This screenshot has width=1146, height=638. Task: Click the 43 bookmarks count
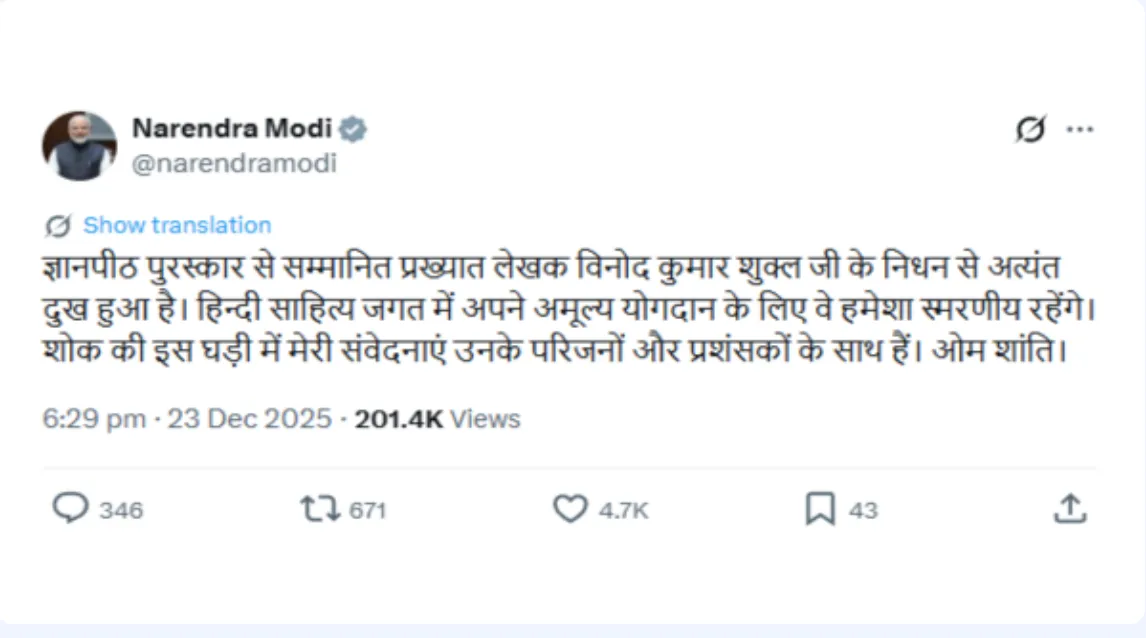tap(863, 510)
